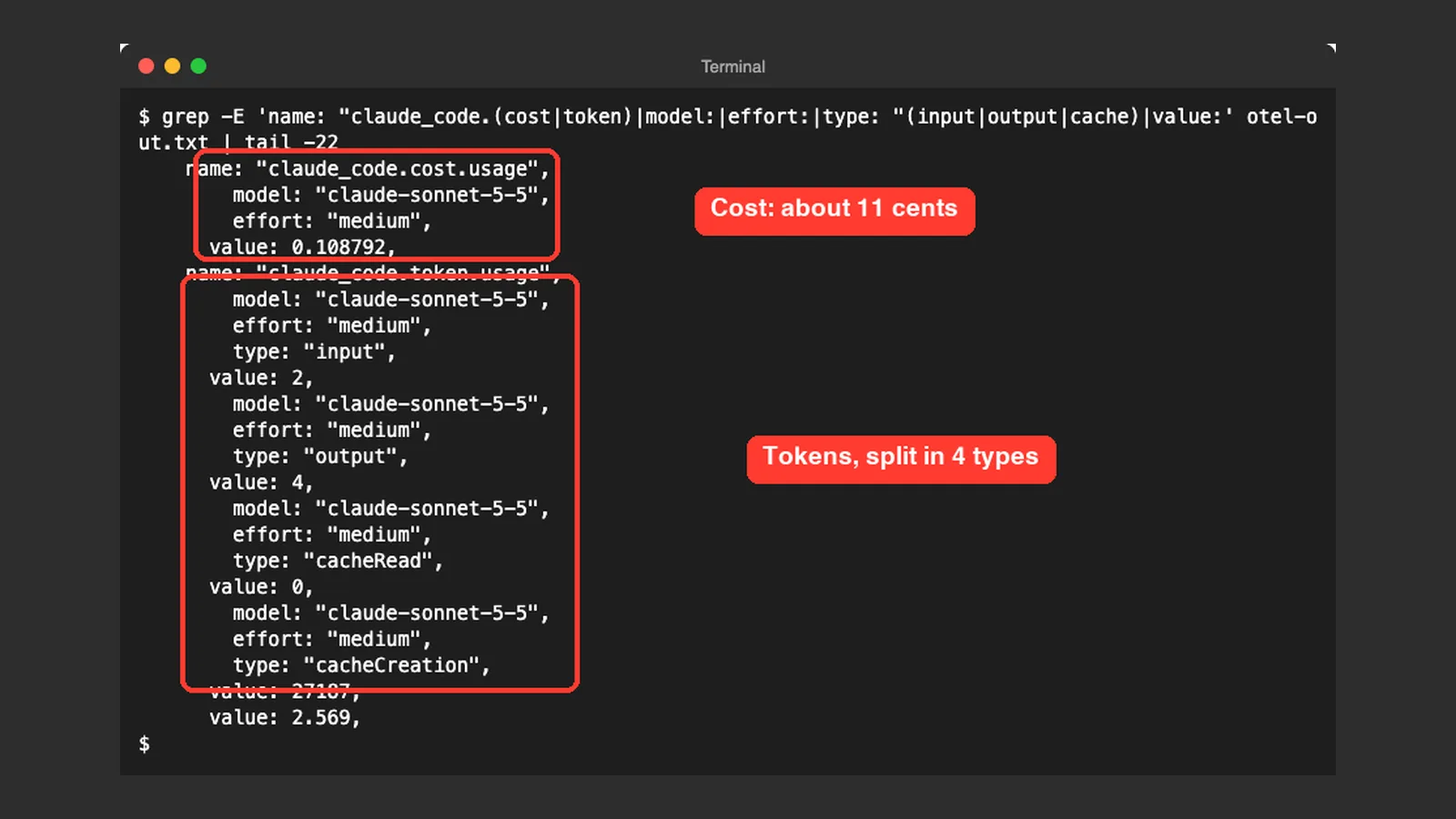Screen dimensions: 1456x819
Task: Click the "ut.txt | tail -22" command continuation
Action: (x=238, y=143)
